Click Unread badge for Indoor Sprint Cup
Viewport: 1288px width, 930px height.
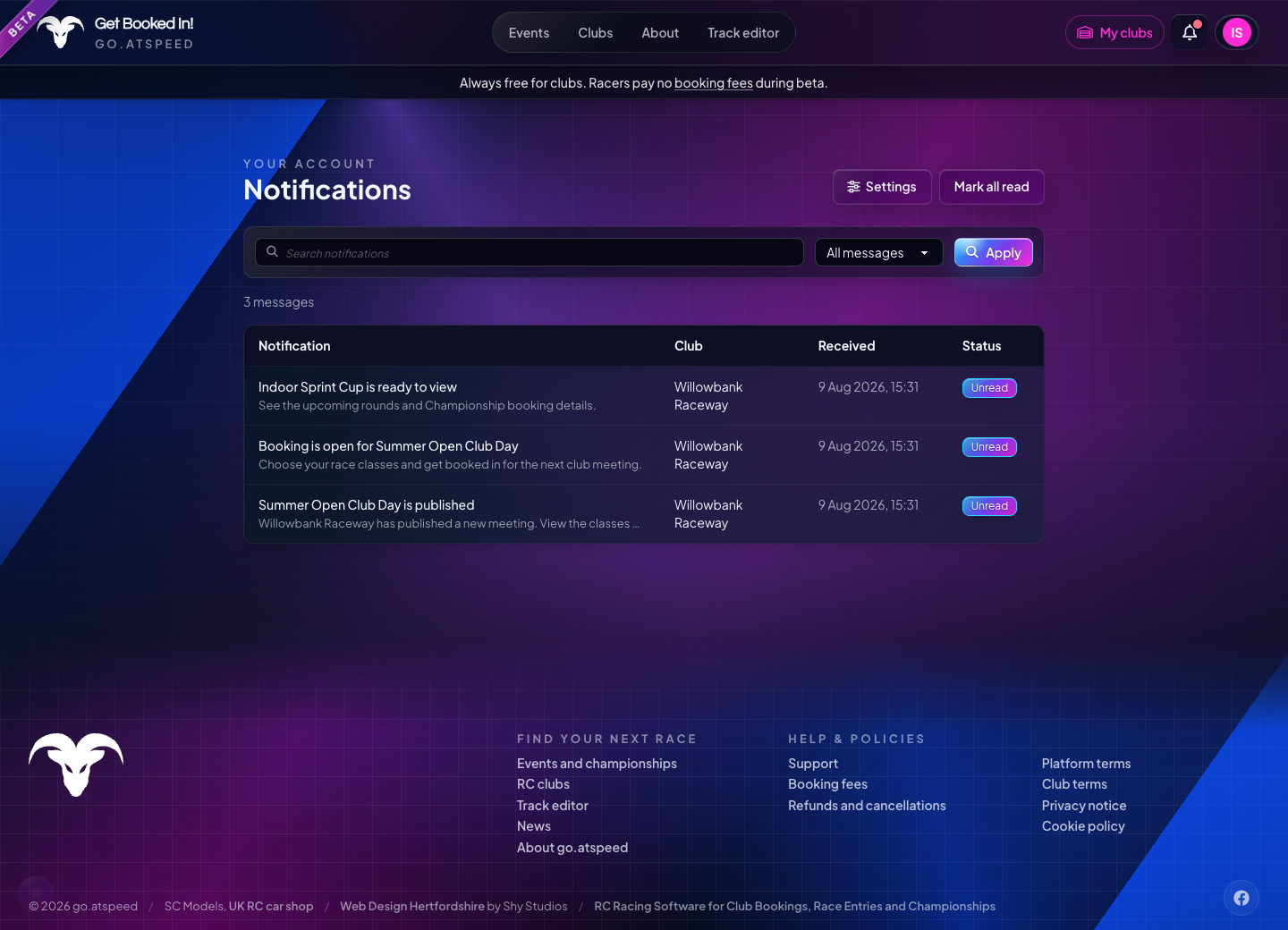tap(989, 388)
